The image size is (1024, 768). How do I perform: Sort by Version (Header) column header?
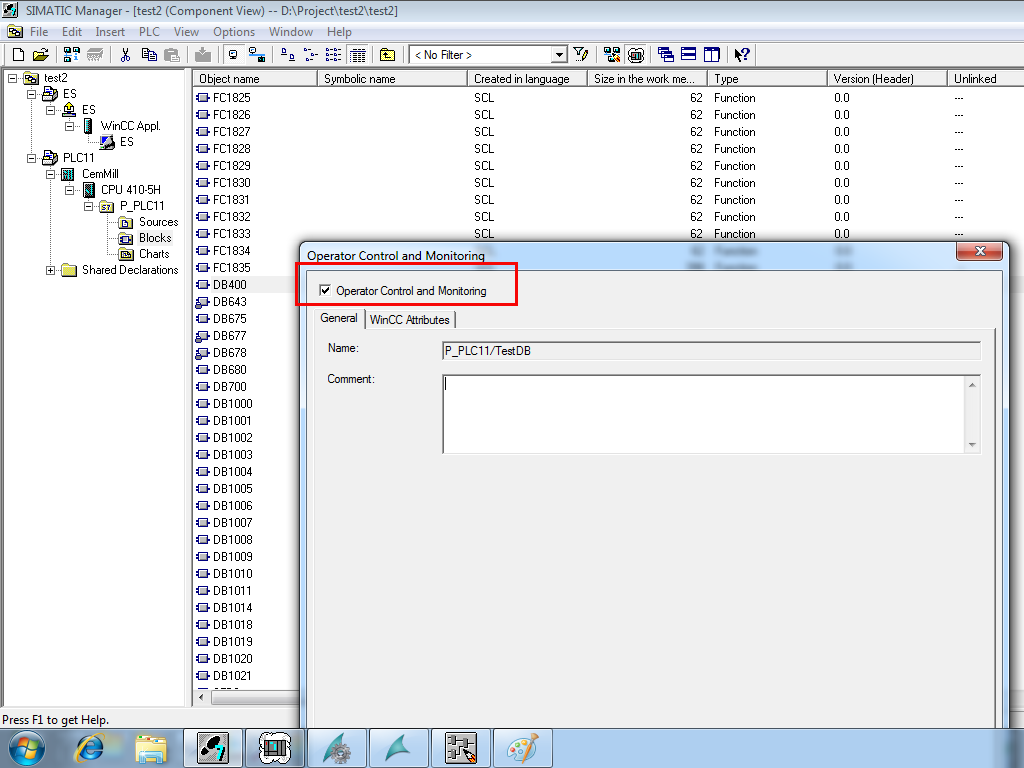(x=888, y=78)
